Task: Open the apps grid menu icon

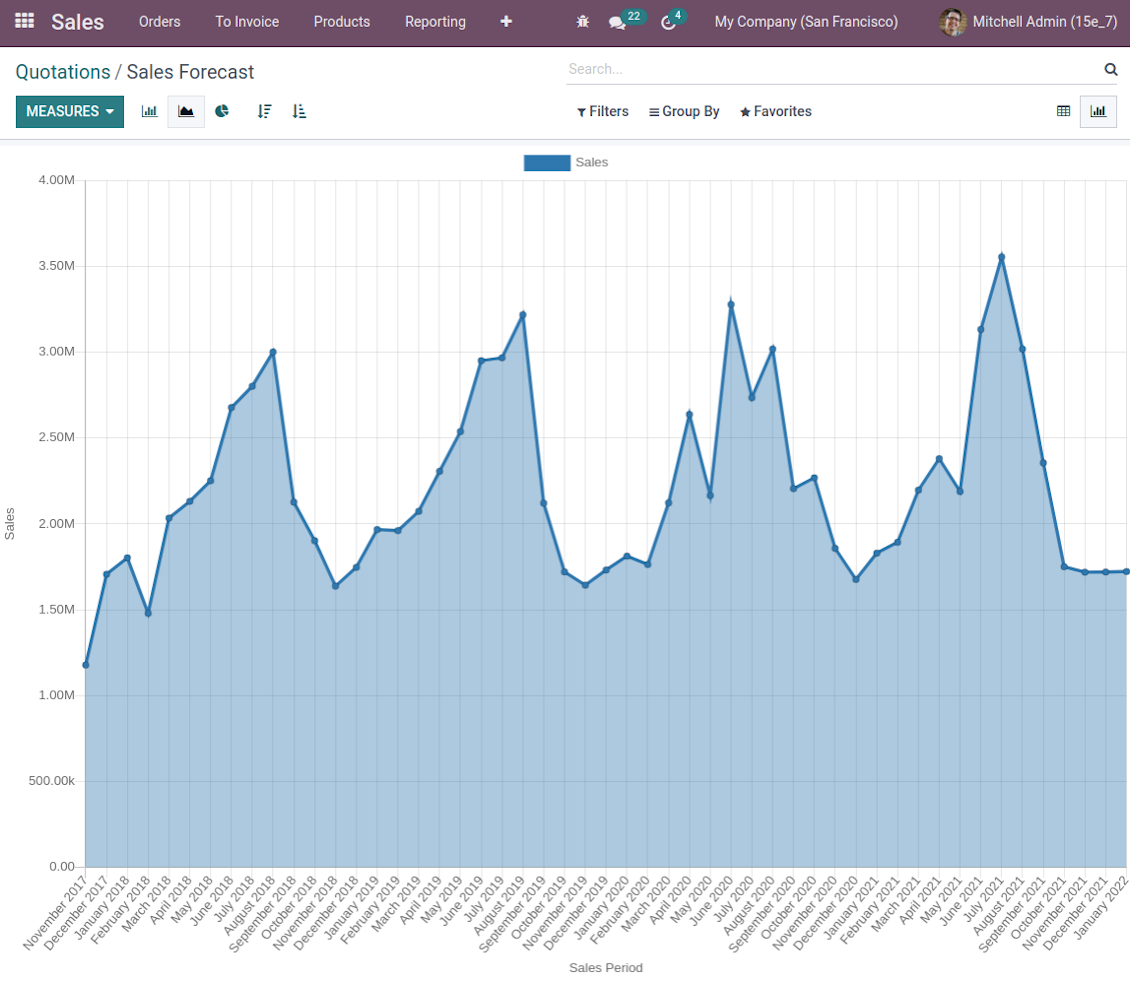Action: pyautogui.click(x=25, y=21)
